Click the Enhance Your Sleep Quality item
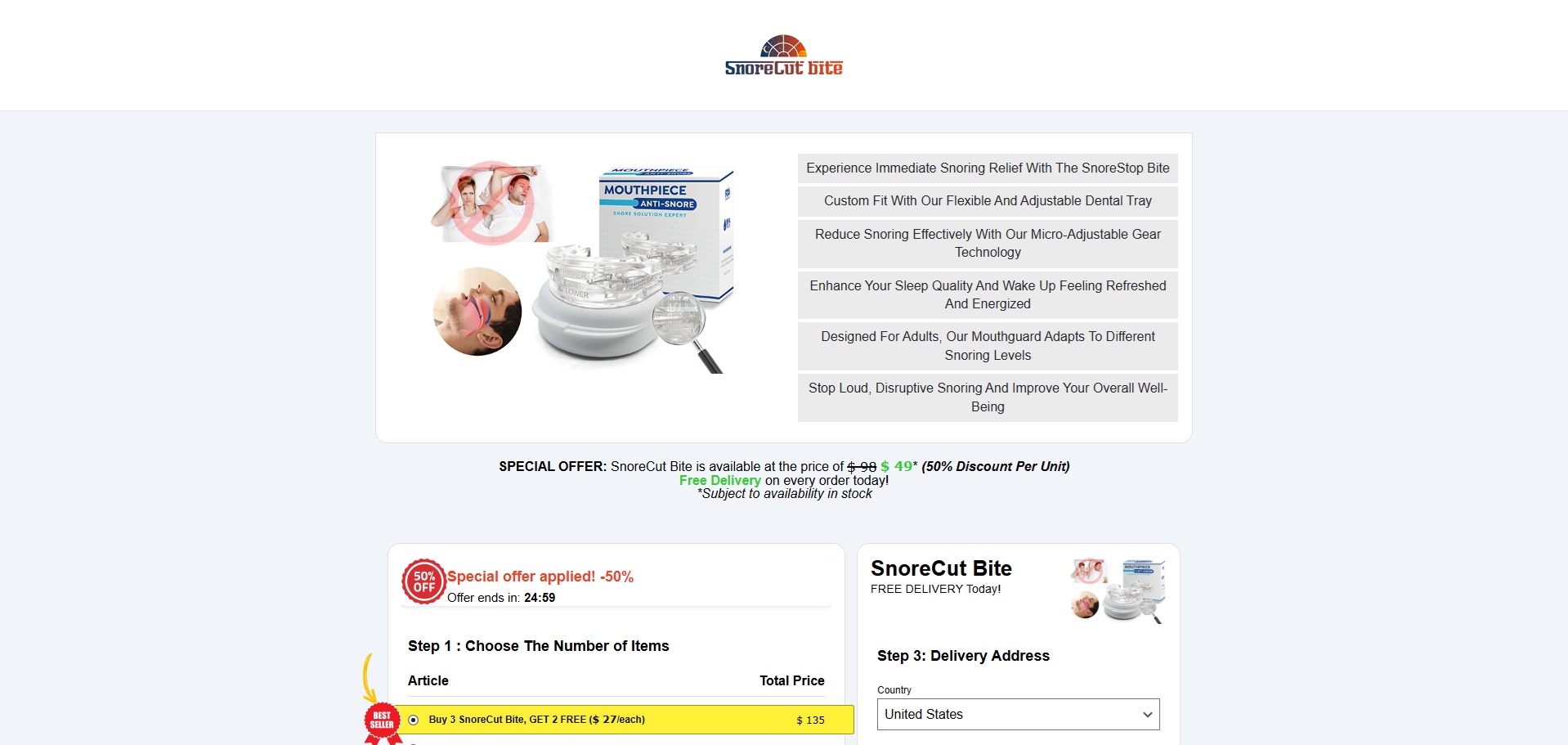This screenshot has width=1568, height=745. [988, 295]
